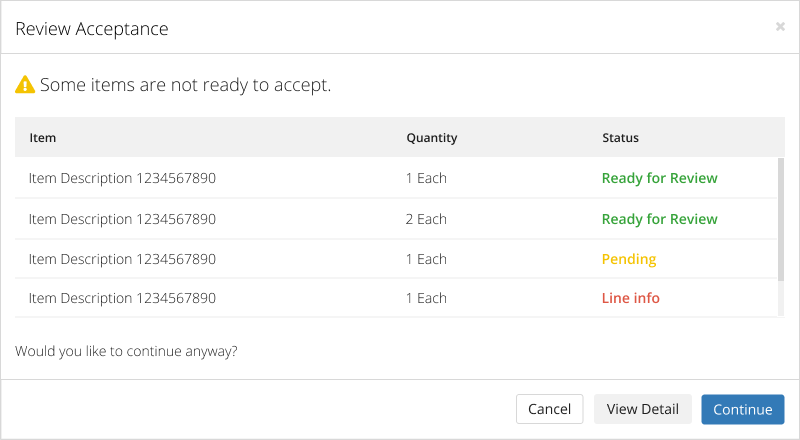Click the yellow warning triangle icon

(x=25, y=85)
